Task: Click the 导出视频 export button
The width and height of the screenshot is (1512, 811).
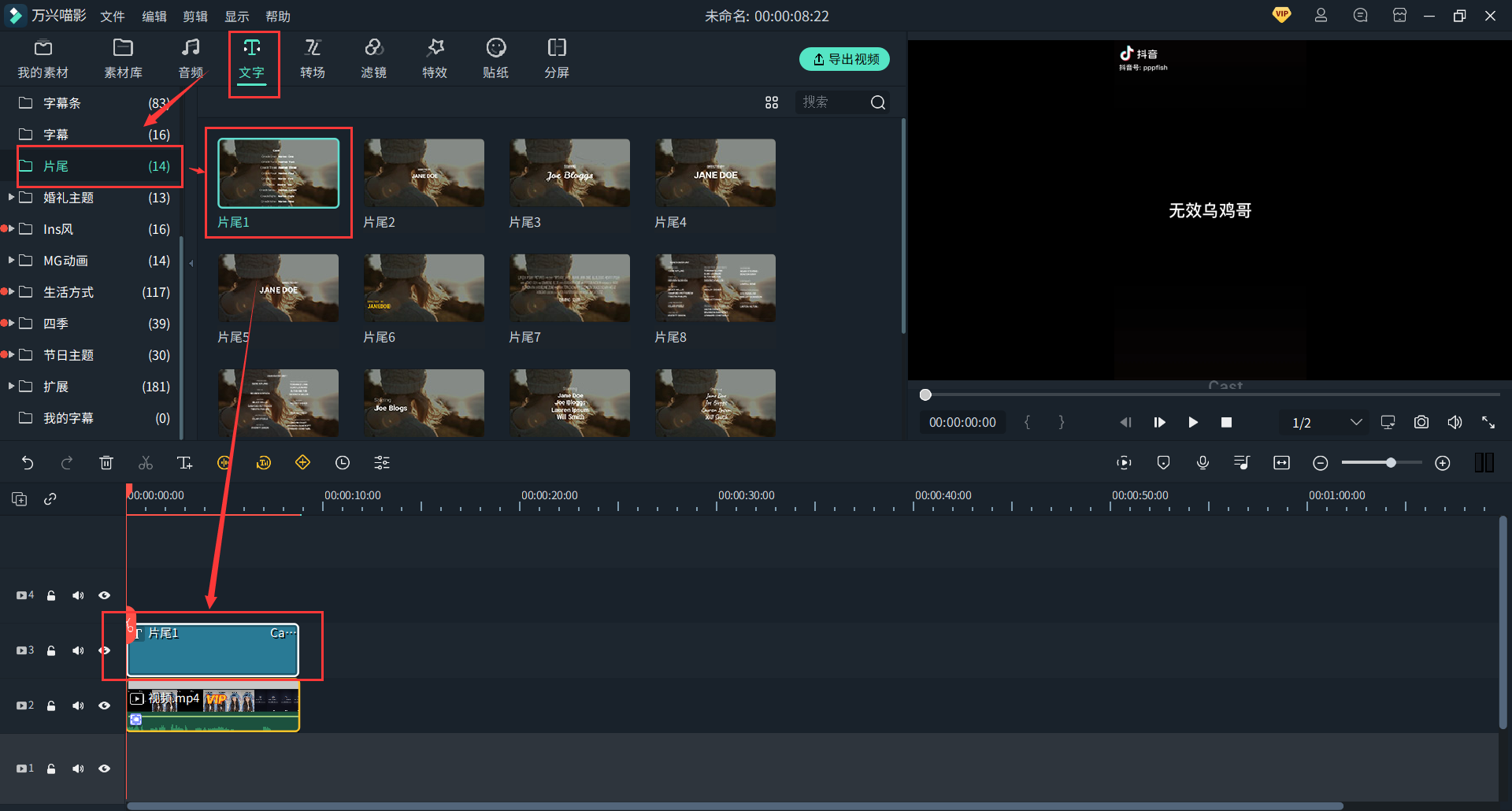Action: coord(844,59)
